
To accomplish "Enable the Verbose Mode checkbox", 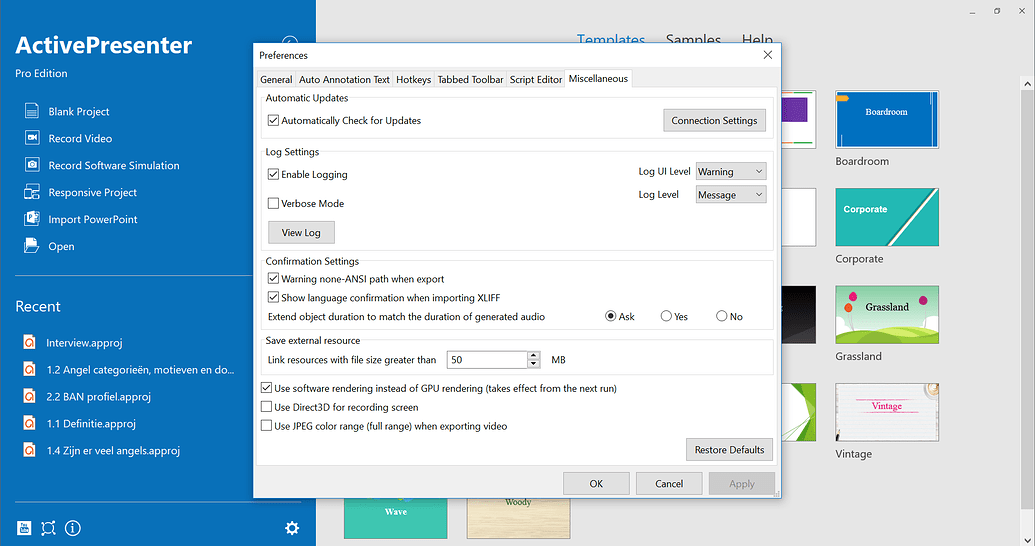I will 274,204.
